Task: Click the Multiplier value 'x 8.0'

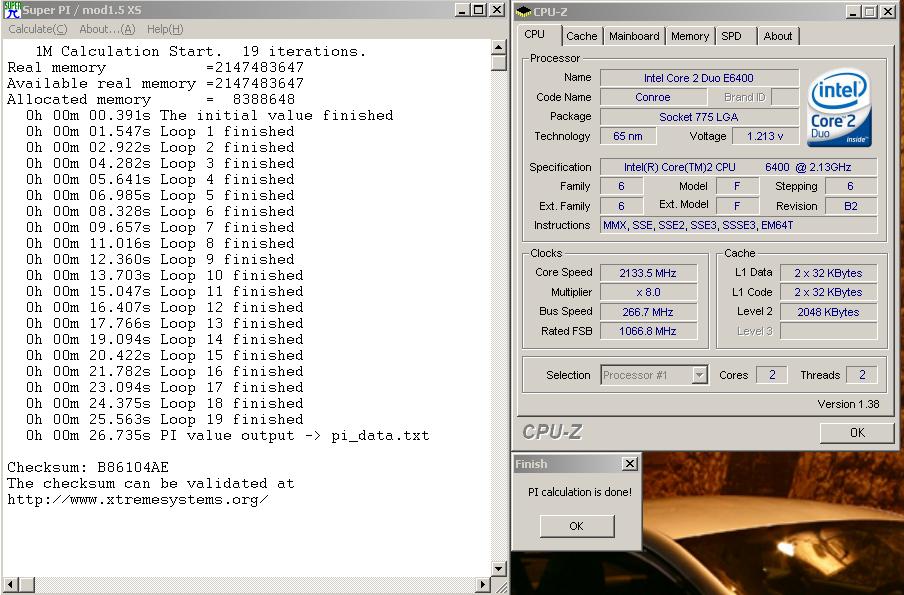Action: pyautogui.click(x=648, y=292)
